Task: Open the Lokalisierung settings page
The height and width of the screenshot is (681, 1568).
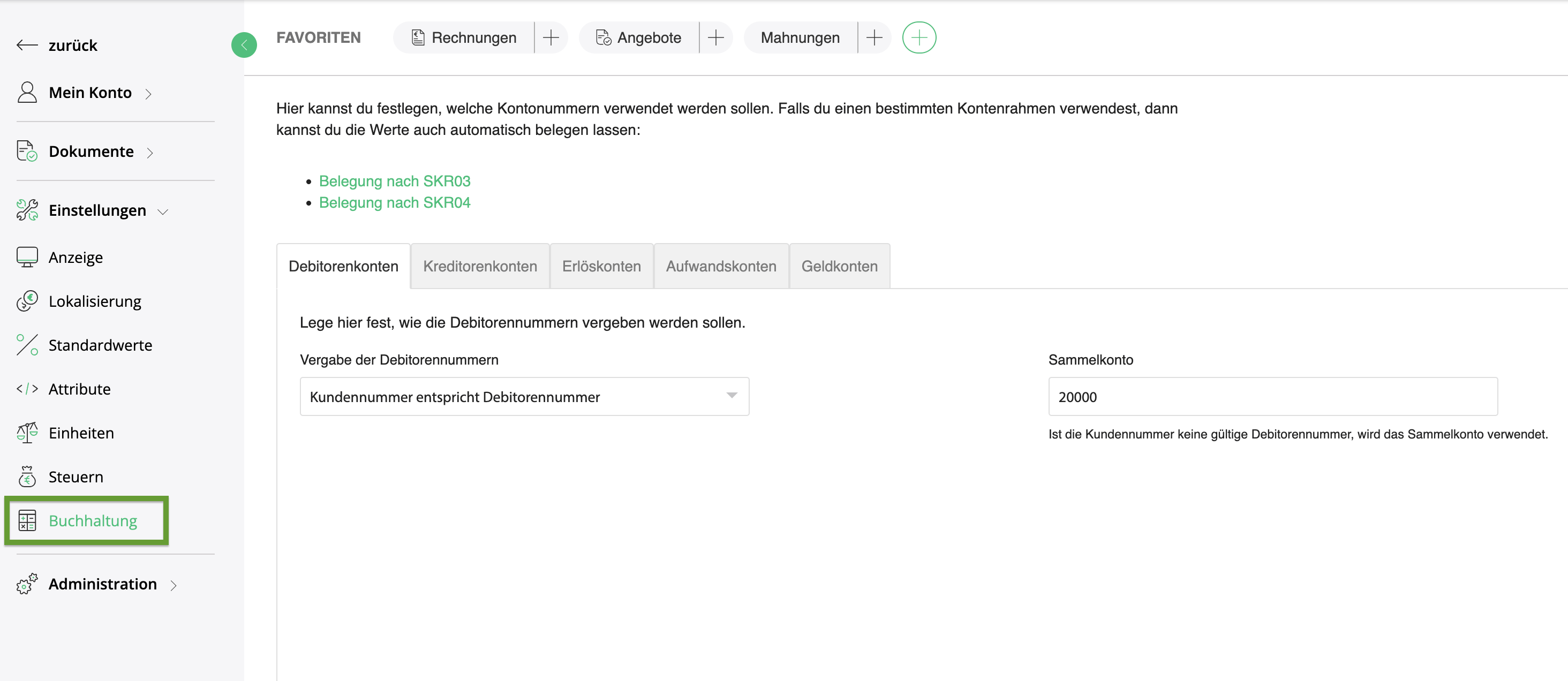Action: [94, 301]
